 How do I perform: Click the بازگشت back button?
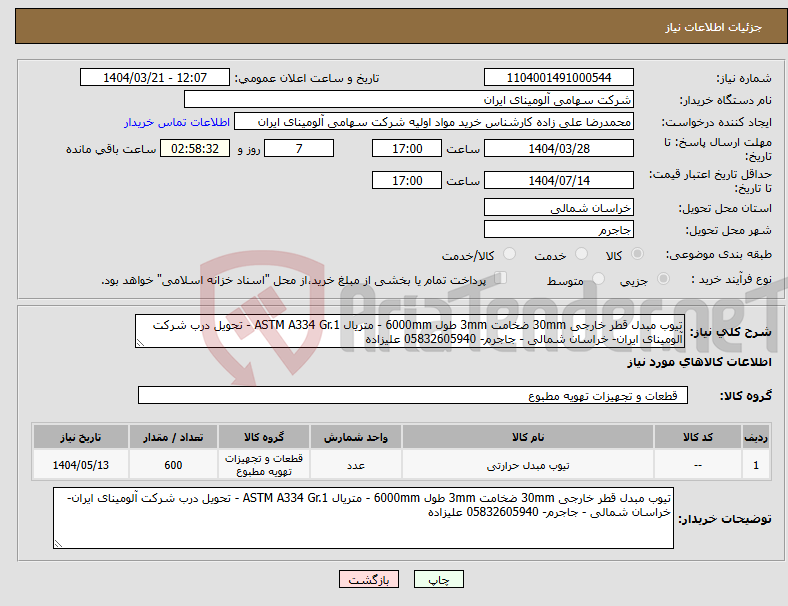(x=369, y=579)
